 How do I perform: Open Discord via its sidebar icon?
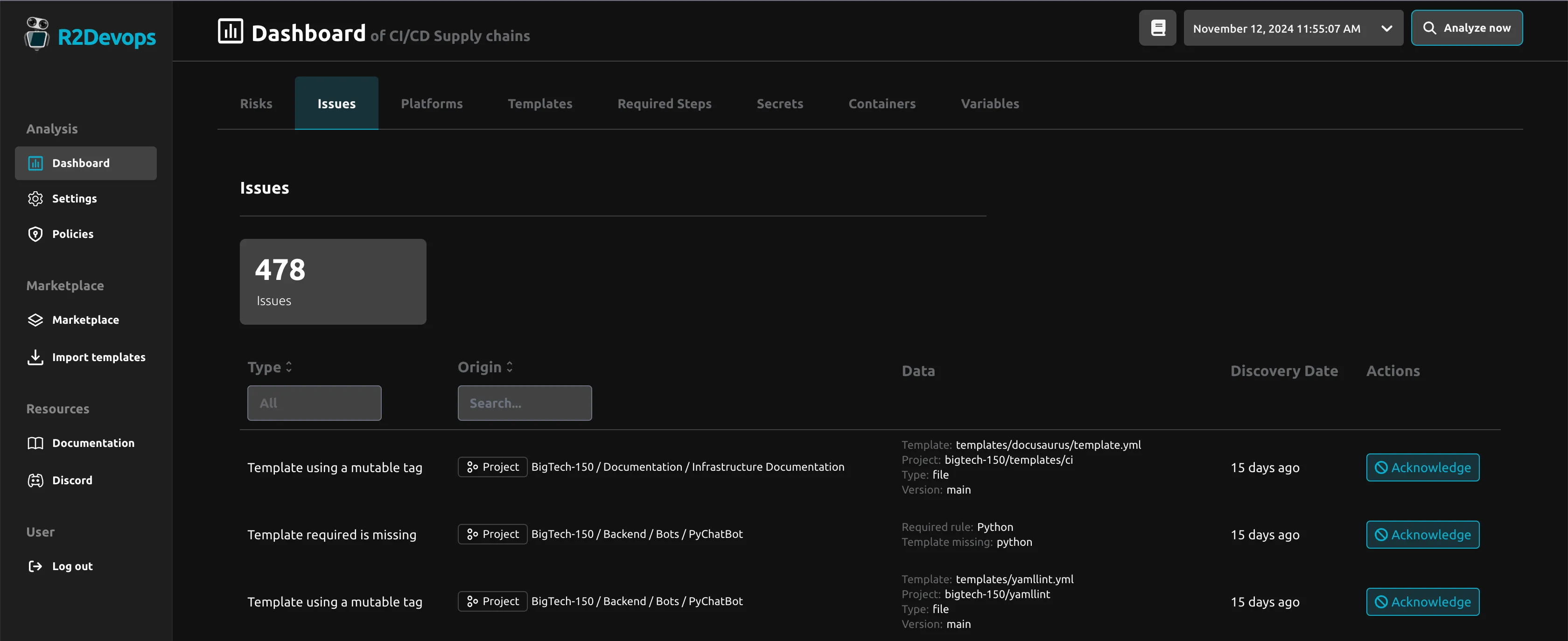35,481
